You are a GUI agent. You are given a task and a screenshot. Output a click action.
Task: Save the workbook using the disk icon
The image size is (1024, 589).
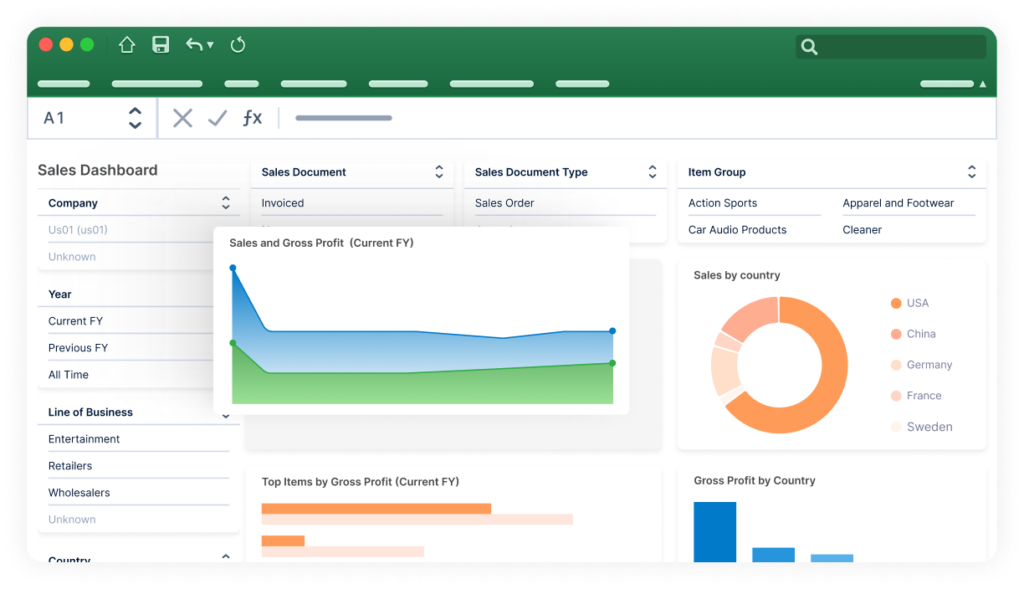point(160,44)
